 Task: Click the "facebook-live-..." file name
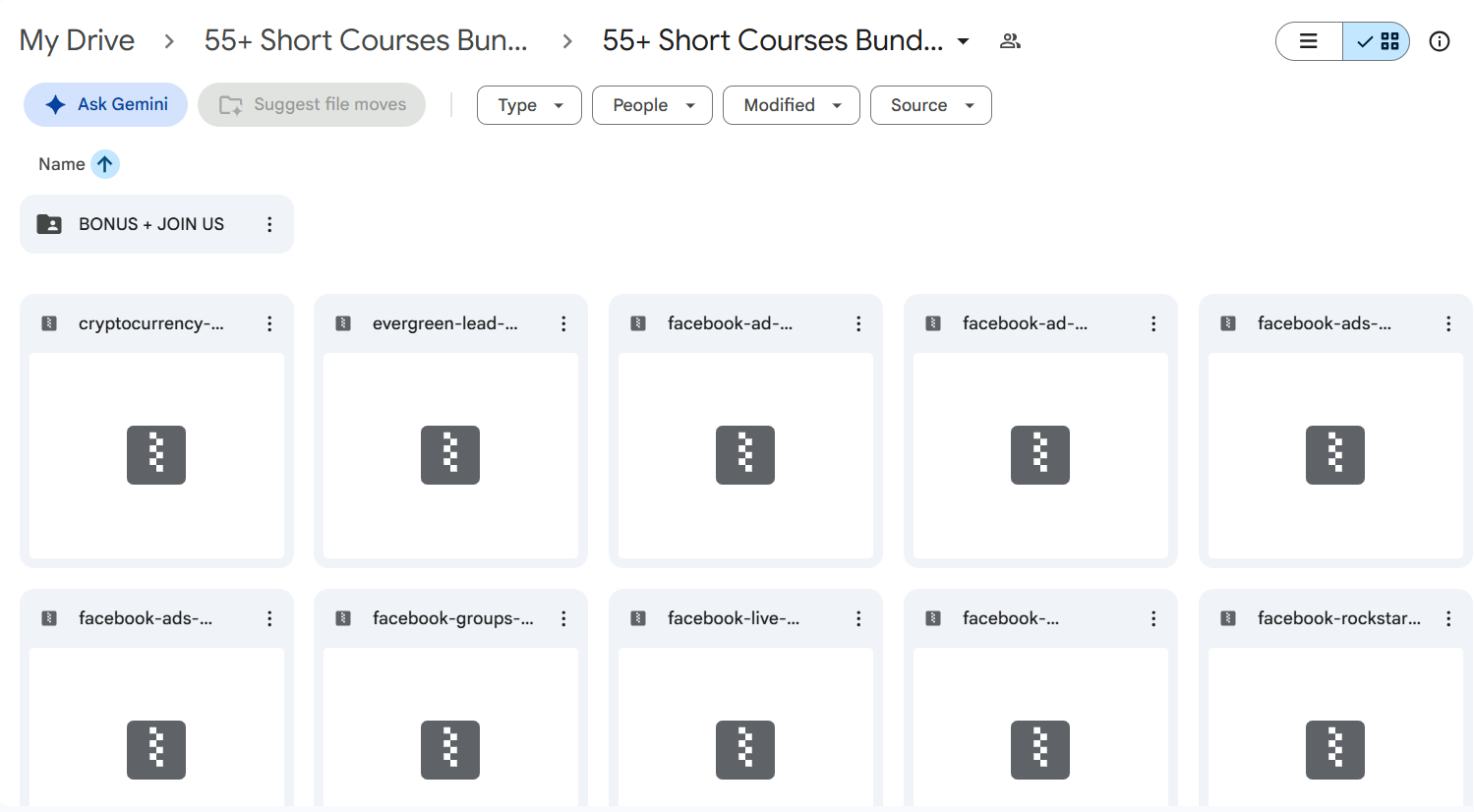[x=734, y=618]
